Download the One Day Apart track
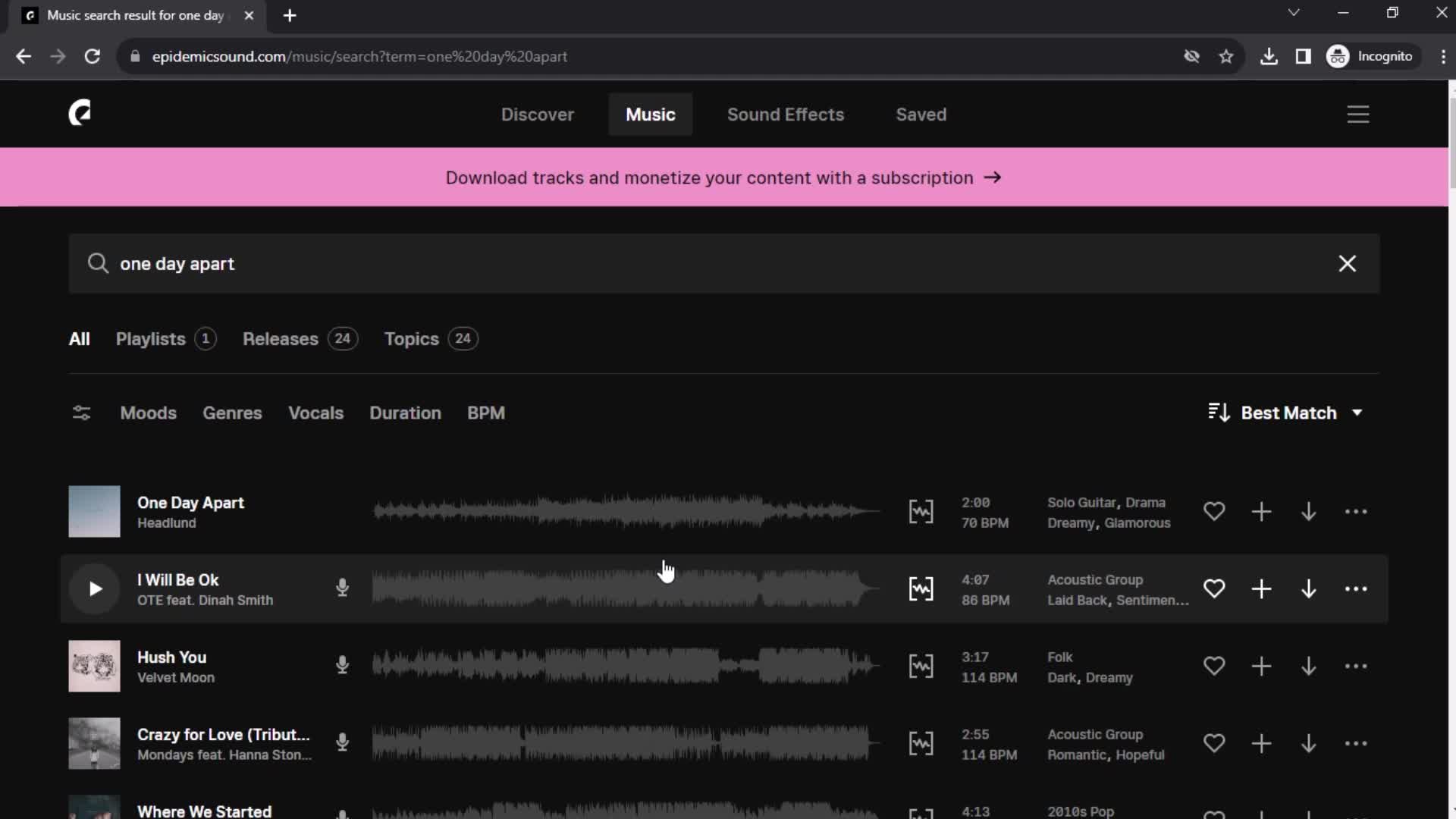This screenshot has width=1456, height=819. pyautogui.click(x=1308, y=512)
